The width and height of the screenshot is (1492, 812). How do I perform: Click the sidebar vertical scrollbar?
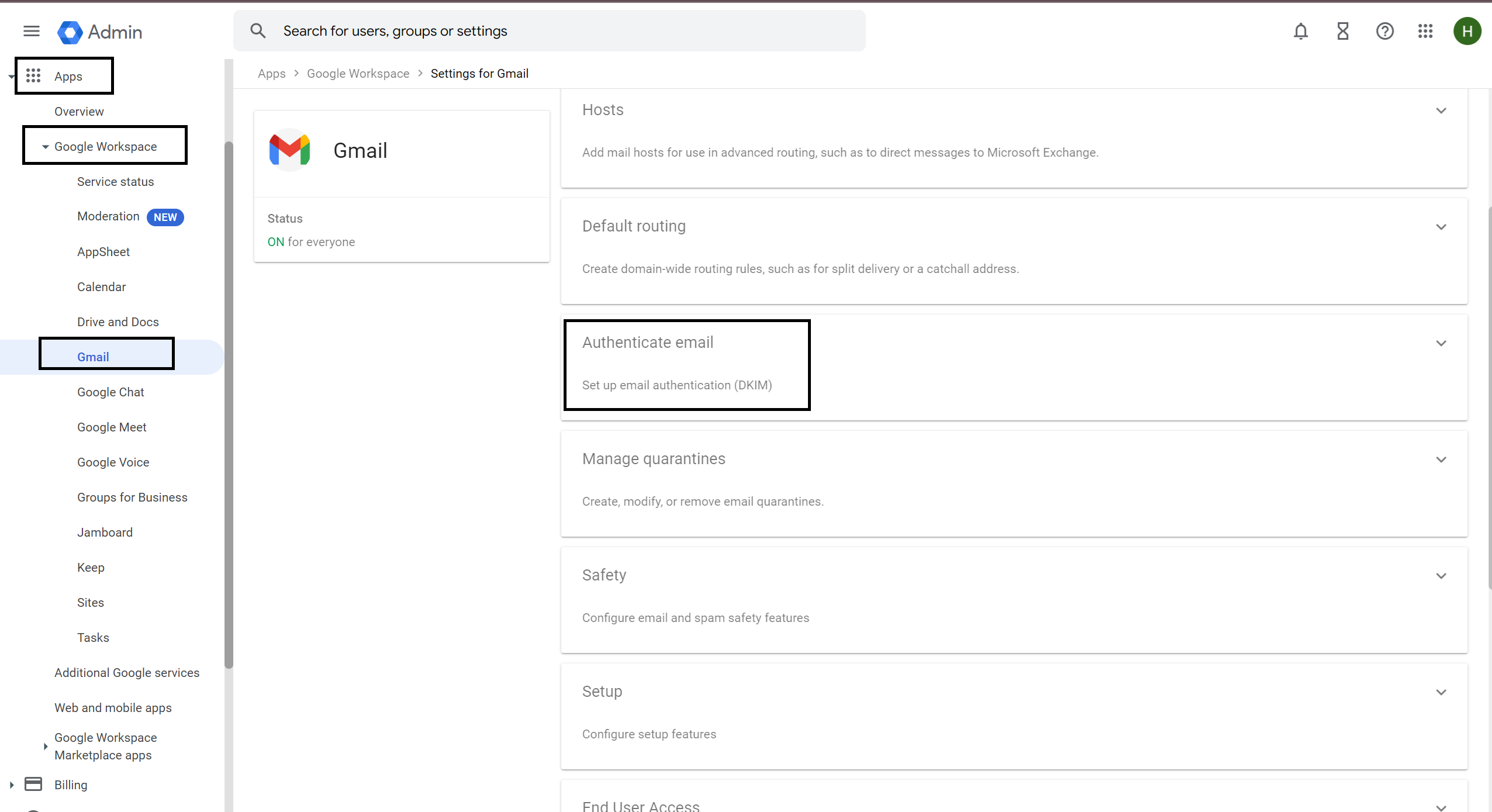point(229,403)
